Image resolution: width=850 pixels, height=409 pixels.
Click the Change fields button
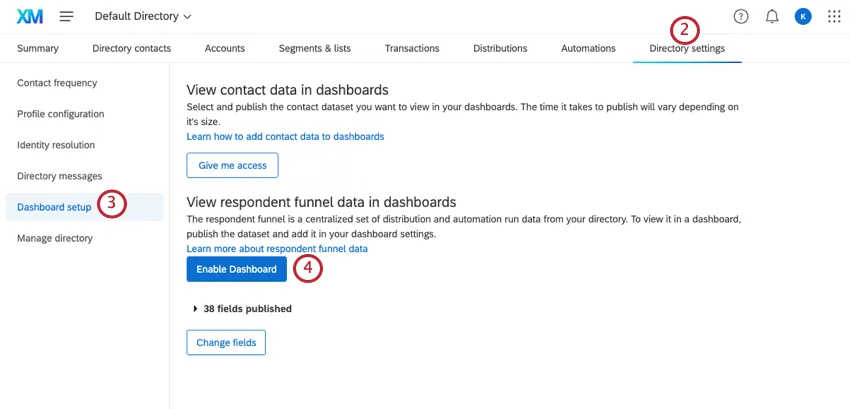click(x=226, y=343)
